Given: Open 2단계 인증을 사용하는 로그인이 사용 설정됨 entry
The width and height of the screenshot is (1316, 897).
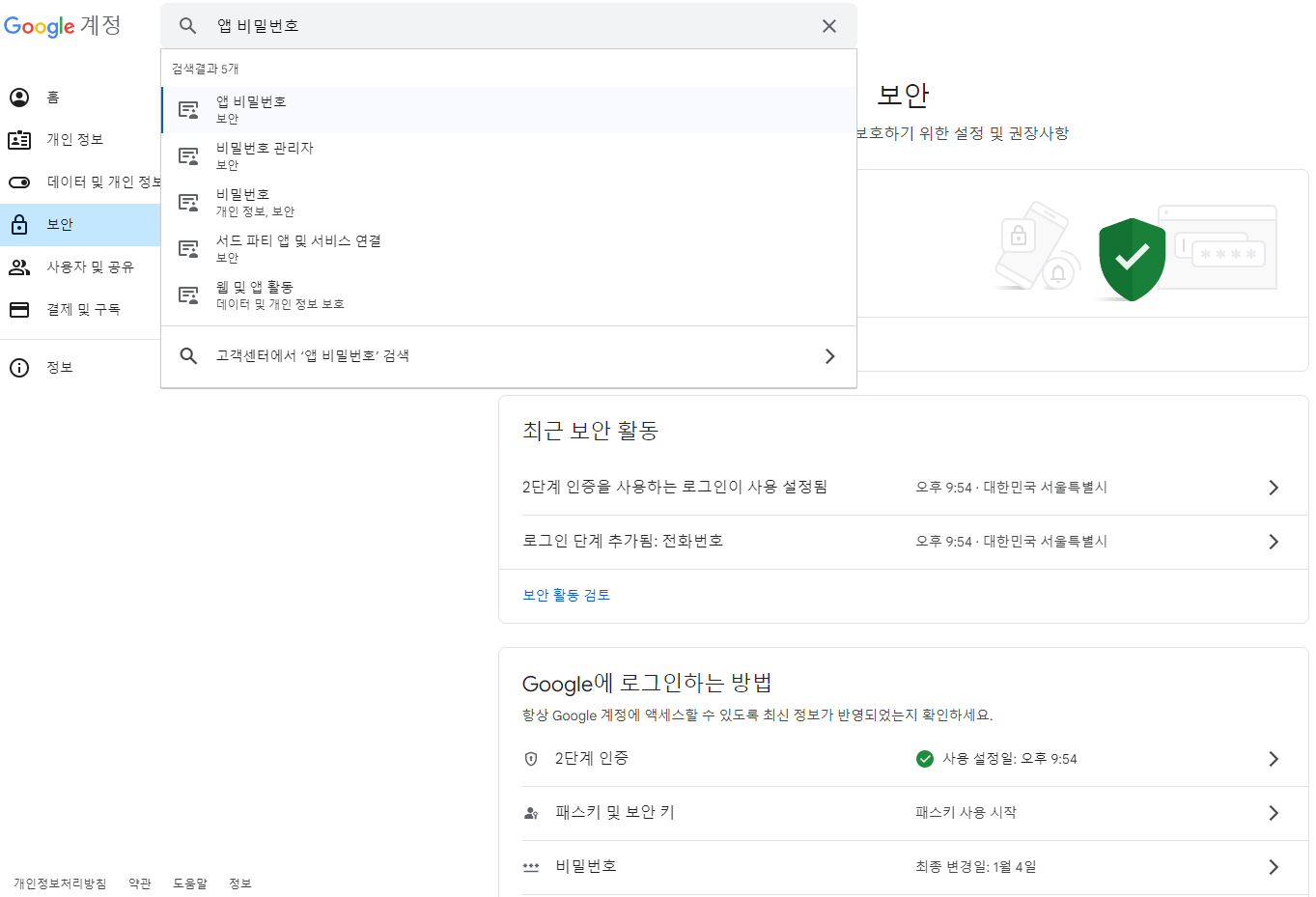Looking at the screenshot, I should tap(904, 488).
